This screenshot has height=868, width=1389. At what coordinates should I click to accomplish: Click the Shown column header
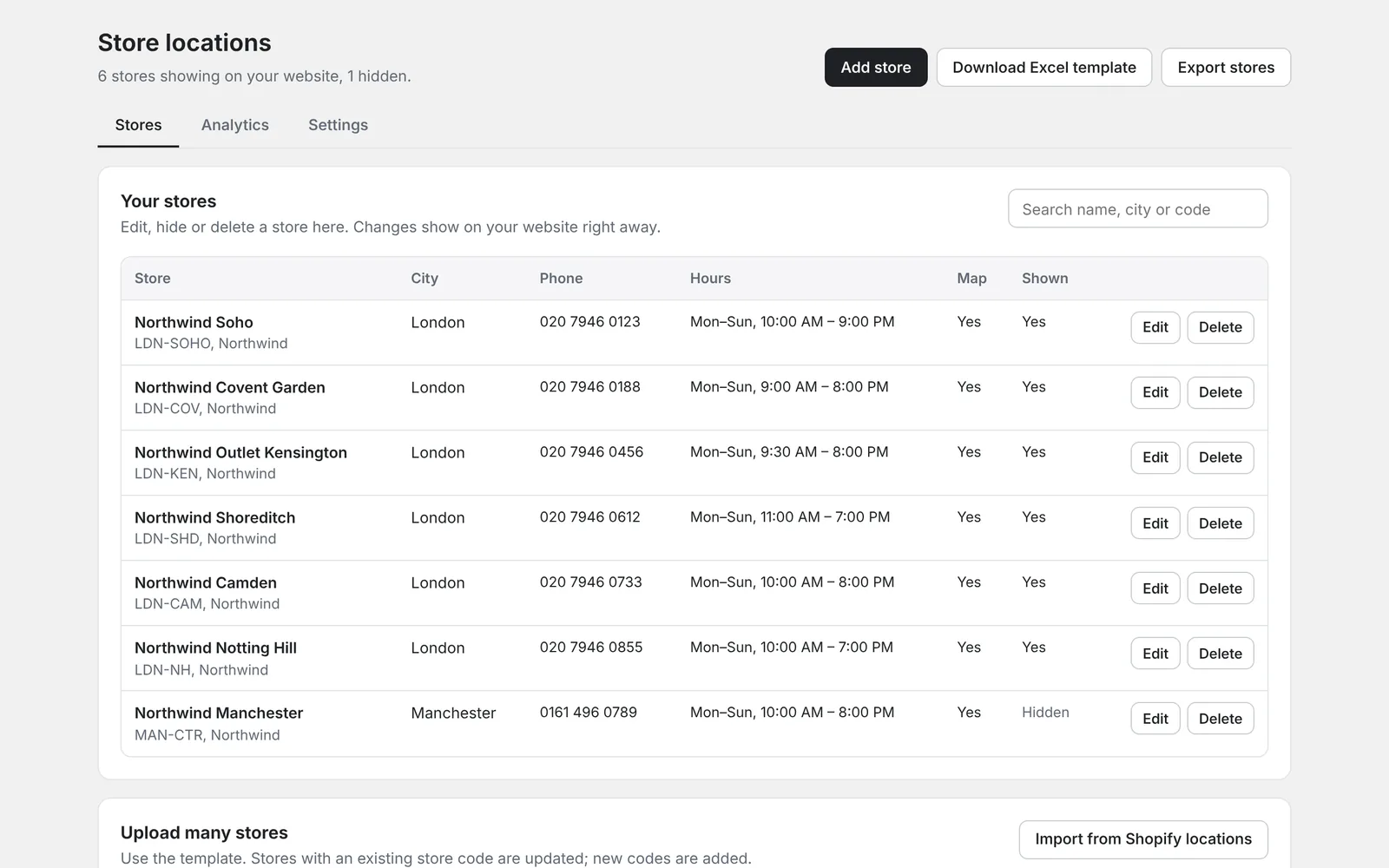[x=1044, y=278]
